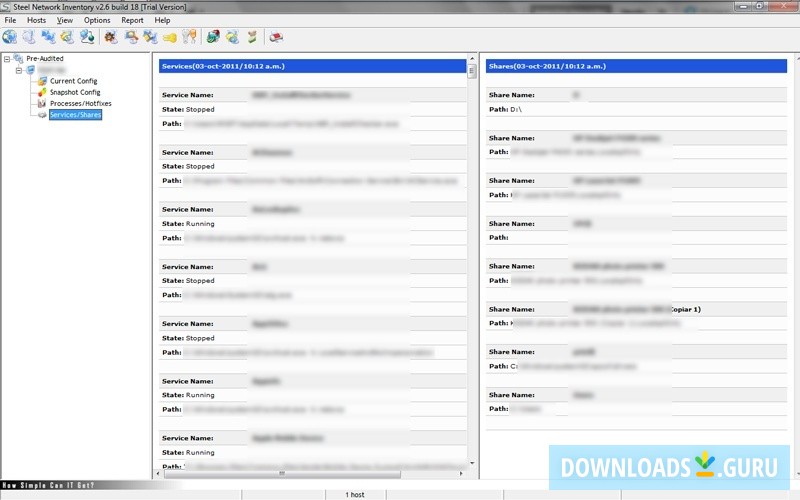
Task: Open the Options menu
Action: 97,20
